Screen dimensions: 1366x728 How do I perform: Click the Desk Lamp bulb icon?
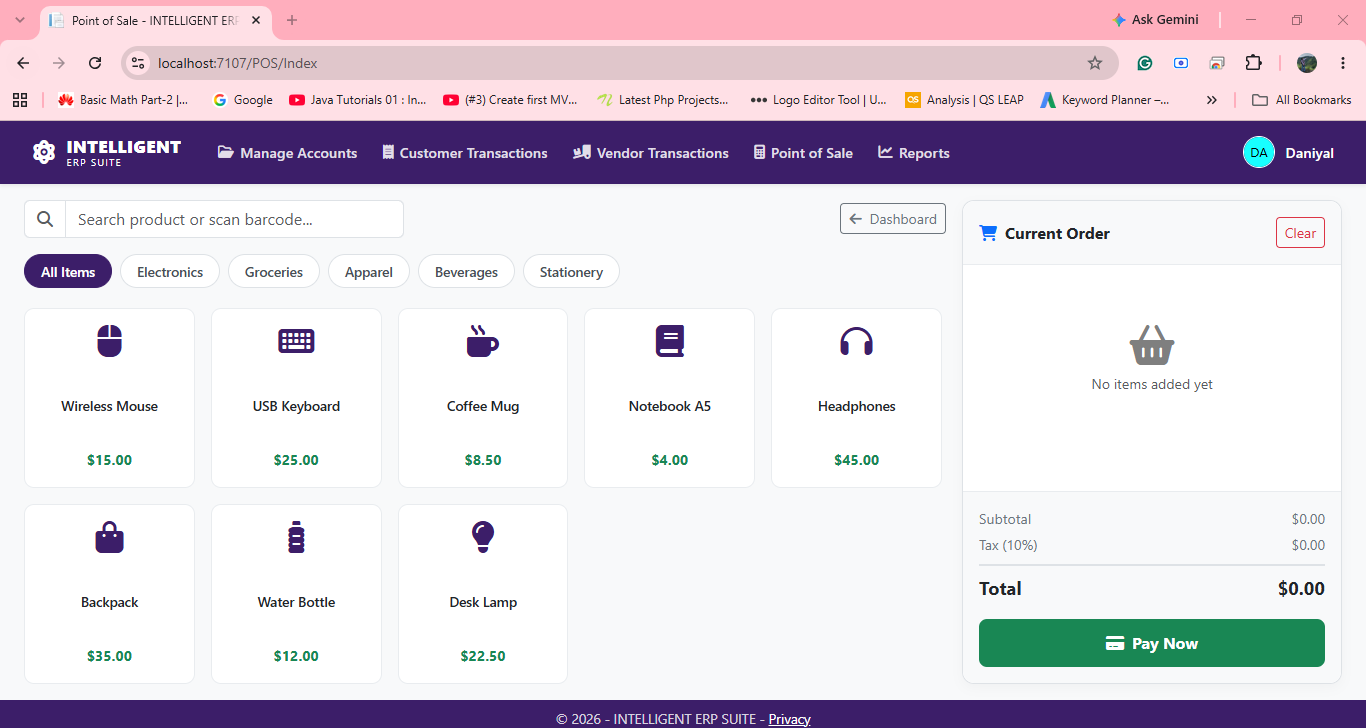pos(483,537)
